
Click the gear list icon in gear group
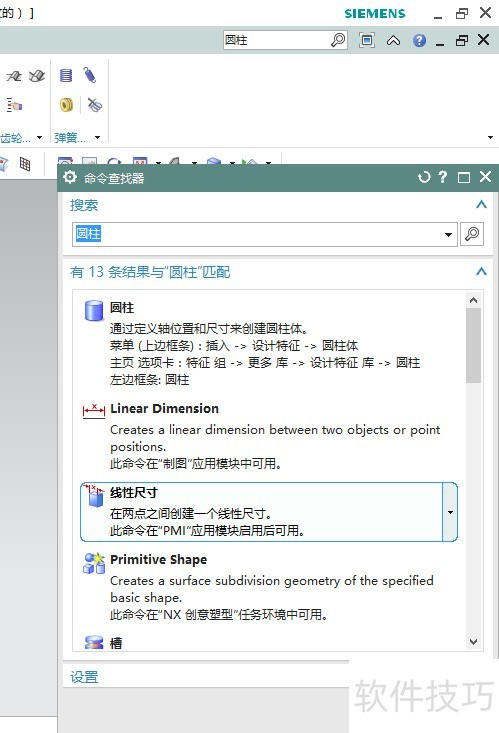point(14,105)
